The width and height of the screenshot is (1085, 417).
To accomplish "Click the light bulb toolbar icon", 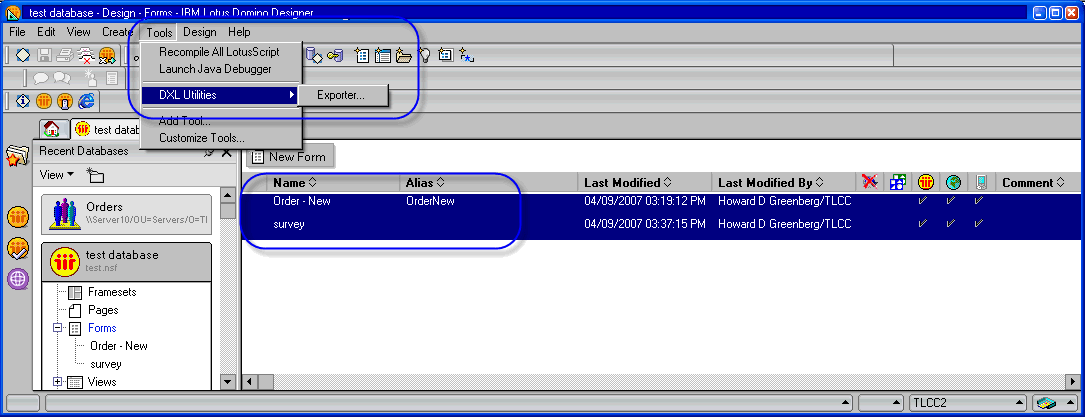I will [x=425, y=55].
